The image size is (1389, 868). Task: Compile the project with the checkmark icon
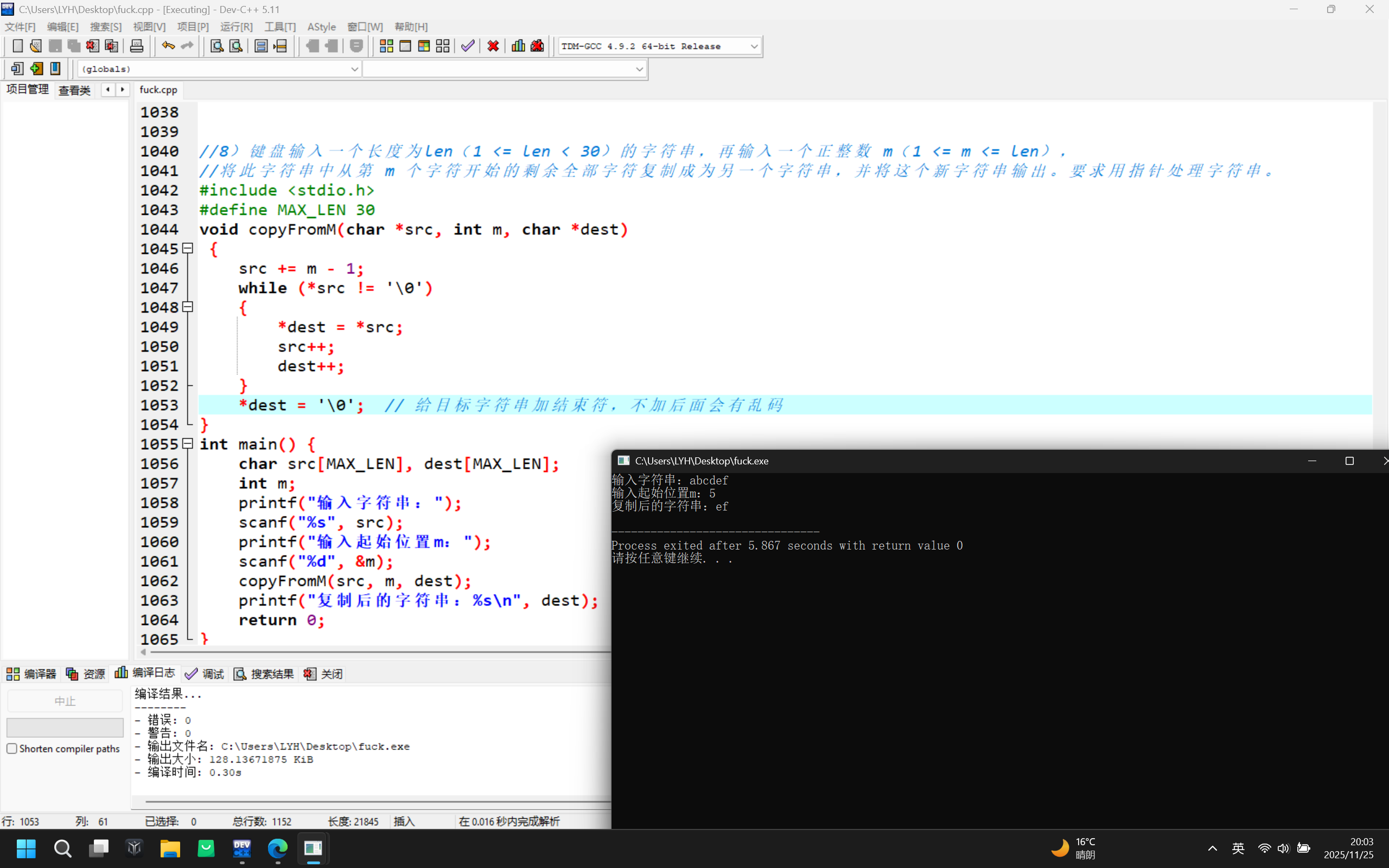(x=467, y=46)
